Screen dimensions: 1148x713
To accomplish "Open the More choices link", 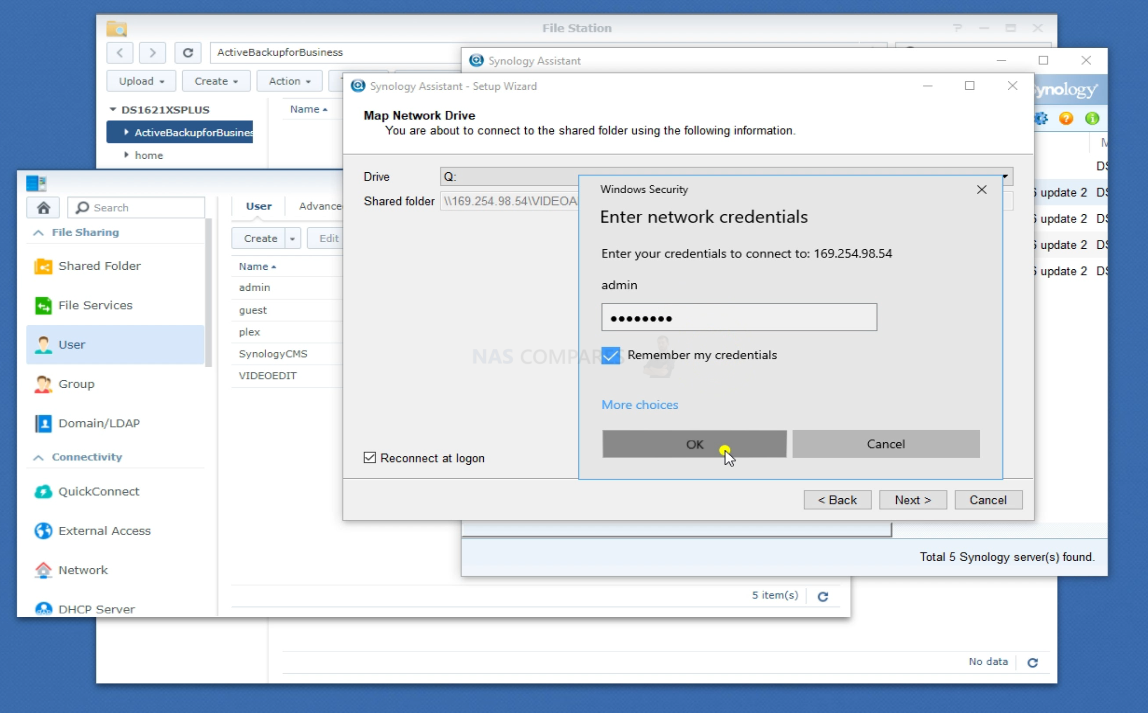I will [x=640, y=405].
